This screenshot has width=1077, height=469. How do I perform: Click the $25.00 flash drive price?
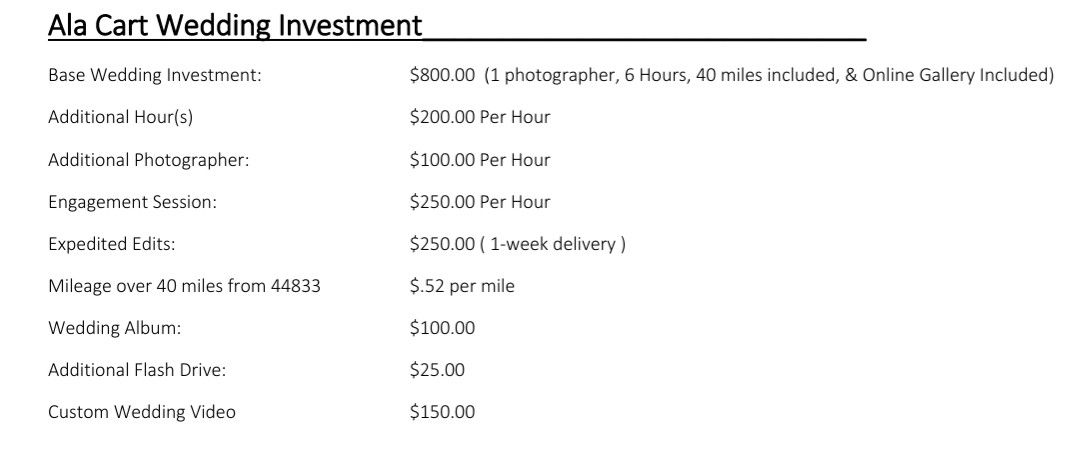(437, 370)
